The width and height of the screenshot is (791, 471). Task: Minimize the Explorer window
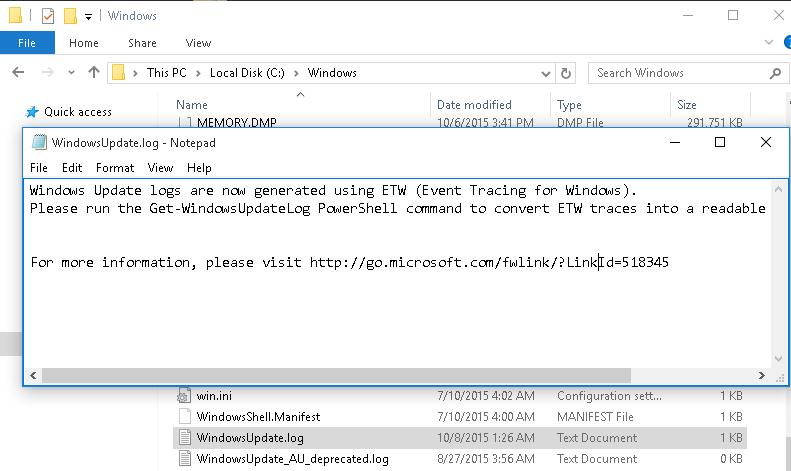point(688,16)
